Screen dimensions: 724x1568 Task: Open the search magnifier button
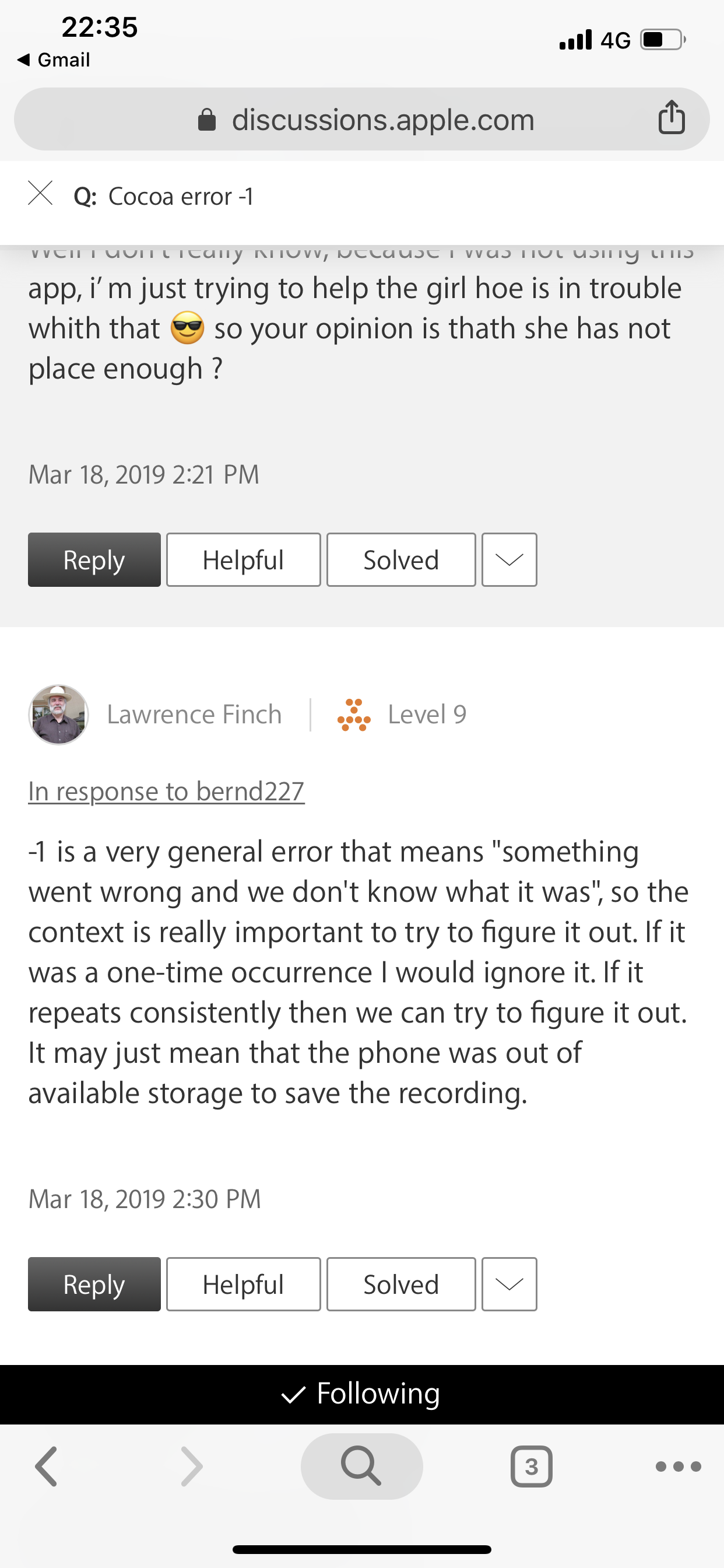tap(361, 1466)
